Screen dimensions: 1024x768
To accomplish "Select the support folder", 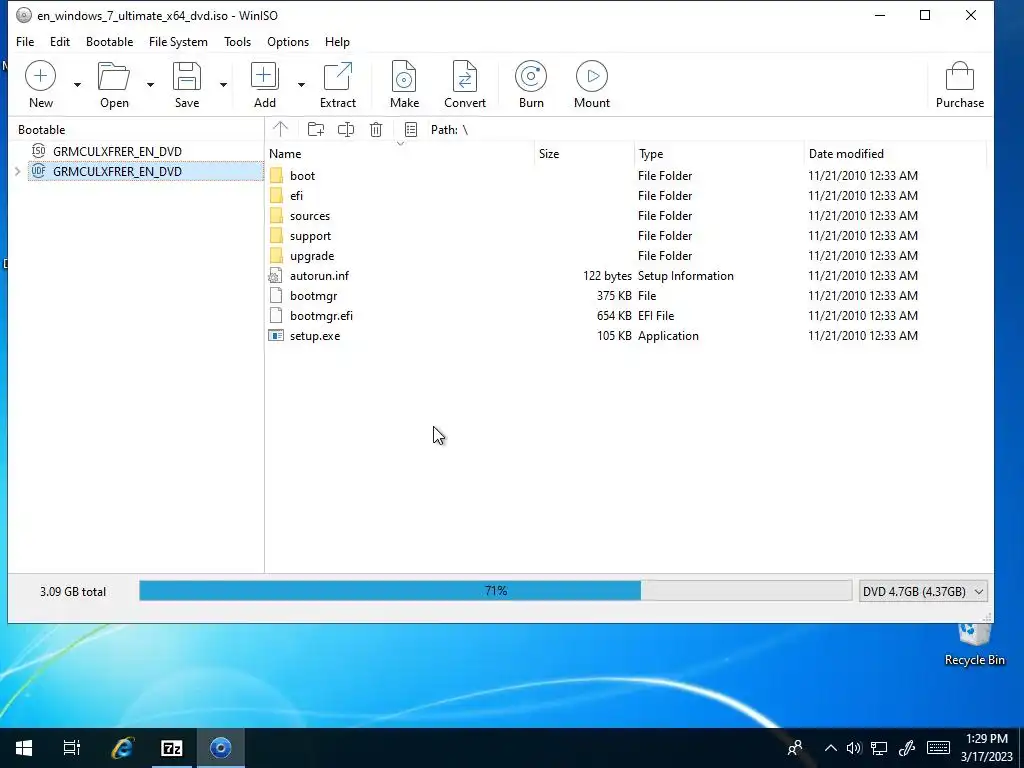I will point(310,236).
